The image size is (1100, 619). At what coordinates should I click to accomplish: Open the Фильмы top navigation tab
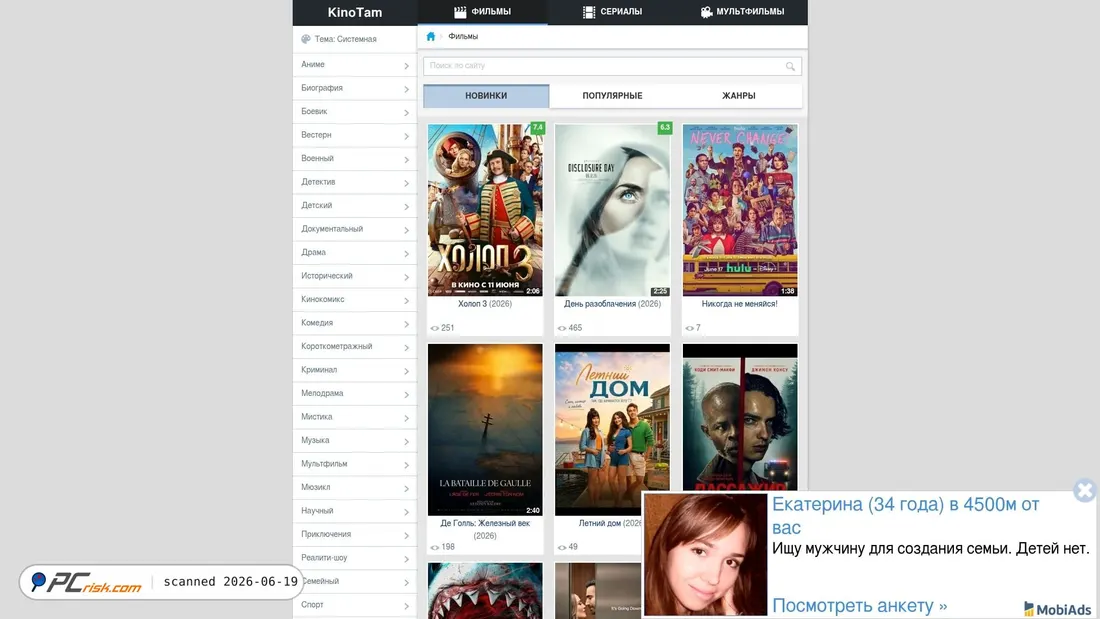coord(483,12)
